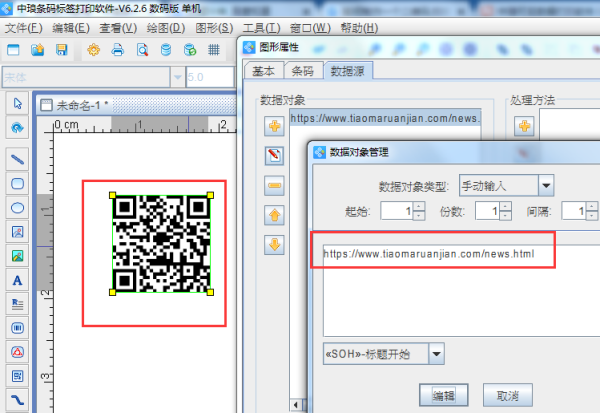Select the URL row in 数据对象 list
Image resolution: width=600 pixels, height=413 pixels.
tap(385, 119)
